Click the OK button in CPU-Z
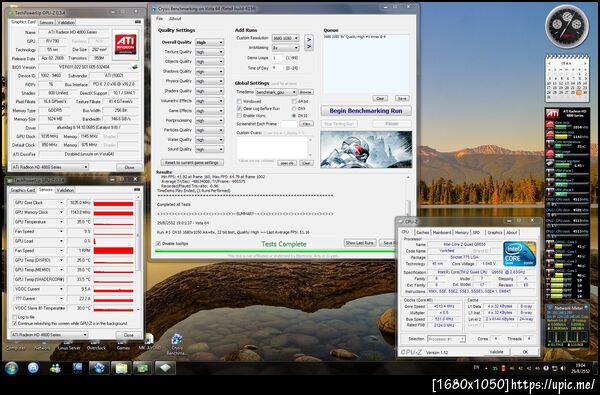Viewport: 600px width, 395px height. pos(525,352)
